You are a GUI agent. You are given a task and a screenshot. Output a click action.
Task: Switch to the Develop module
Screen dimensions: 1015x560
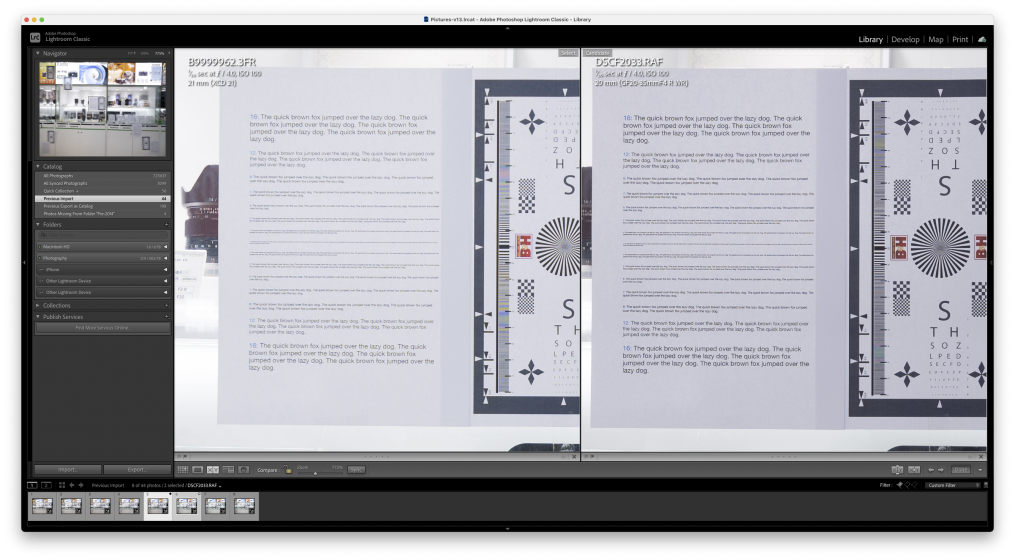pyautogui.click(x=904, y=39)
